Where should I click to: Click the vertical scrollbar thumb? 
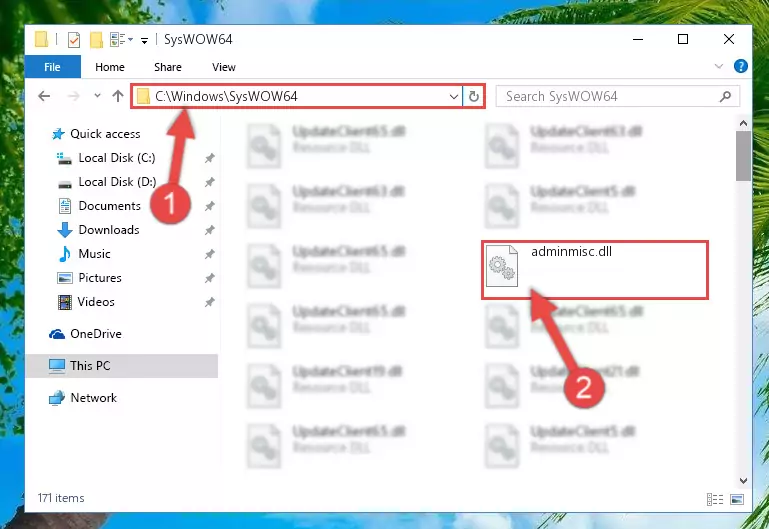coord(743,156)
